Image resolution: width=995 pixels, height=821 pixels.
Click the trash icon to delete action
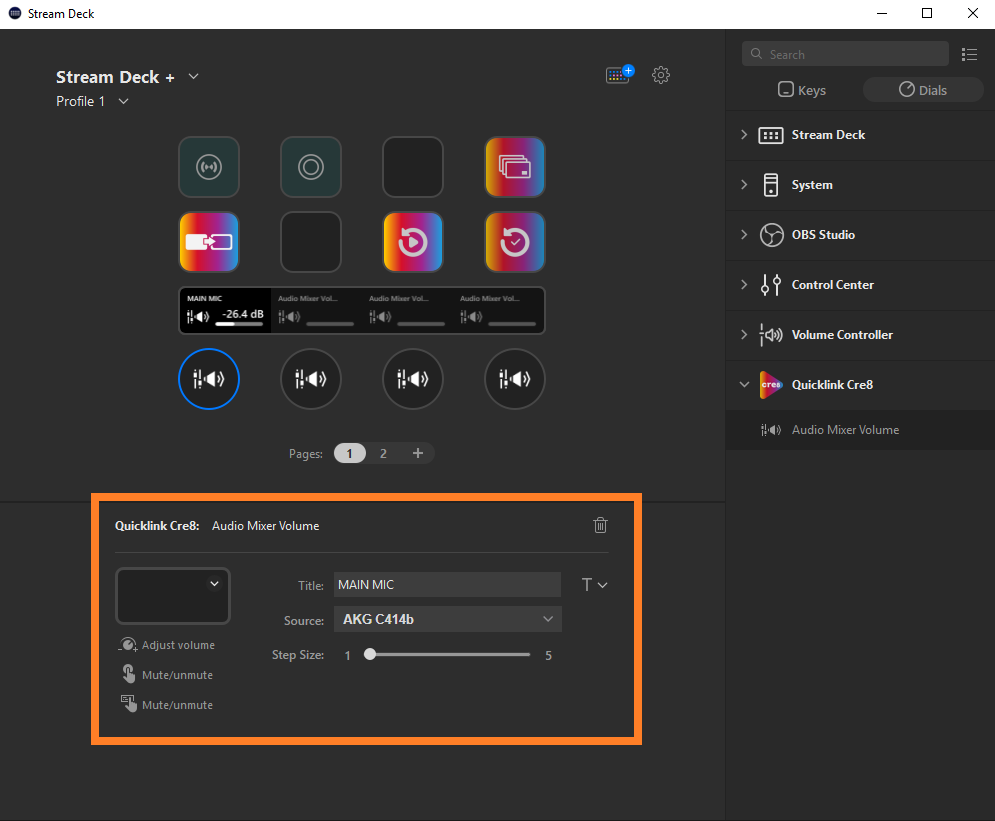(600, 525)
